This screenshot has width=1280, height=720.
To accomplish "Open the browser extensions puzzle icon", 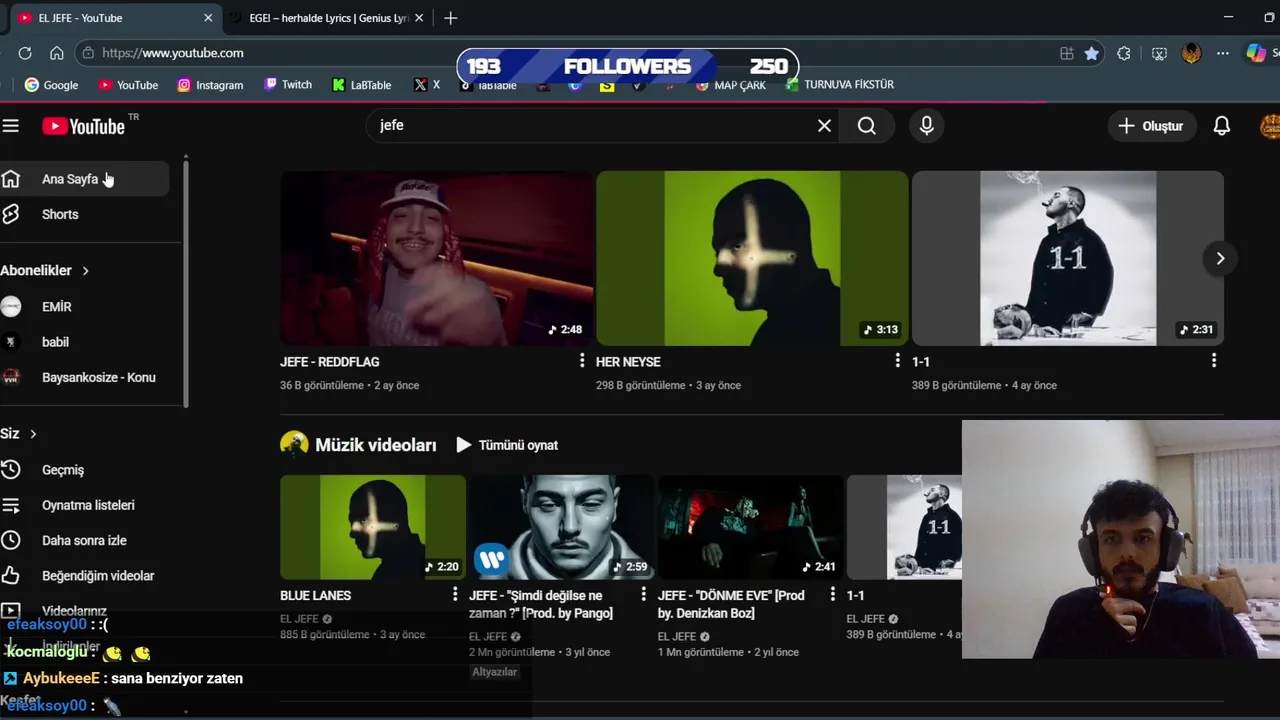I will click(x=1124, y=53).
